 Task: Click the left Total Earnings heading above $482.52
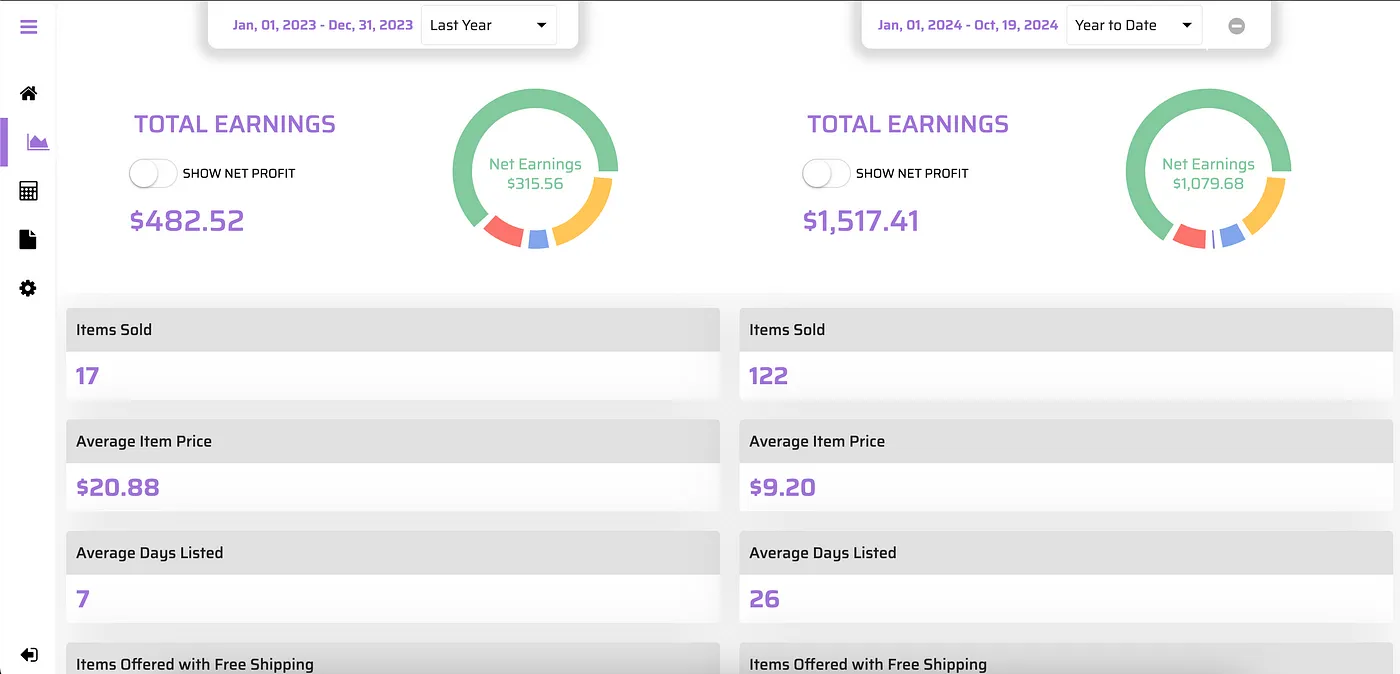[235, 124]
